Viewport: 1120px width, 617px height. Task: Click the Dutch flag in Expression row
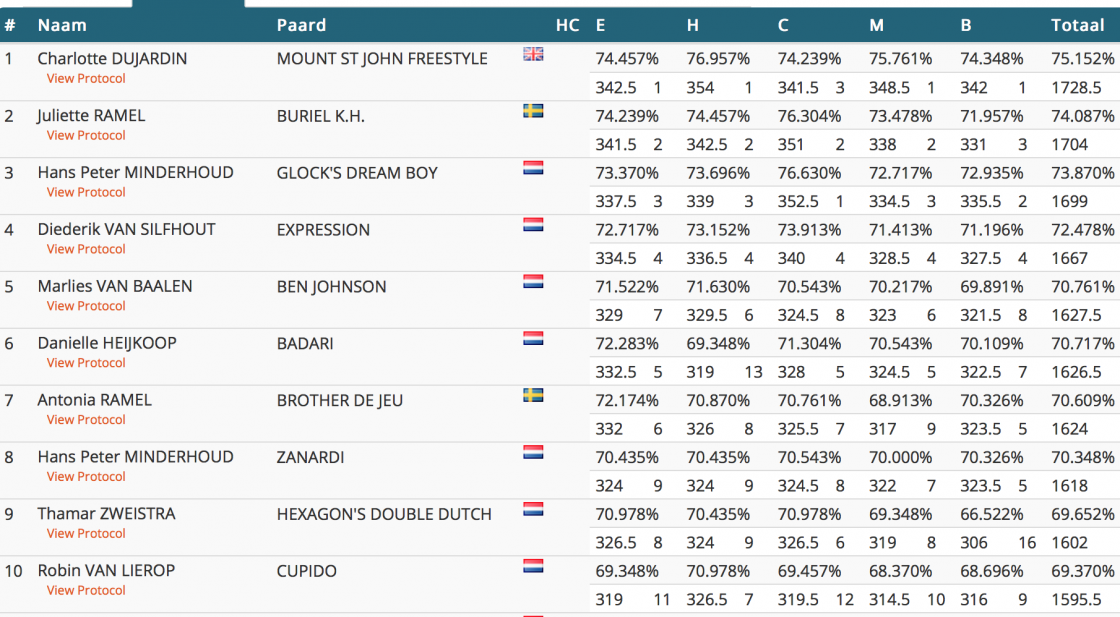pos(533,225)
